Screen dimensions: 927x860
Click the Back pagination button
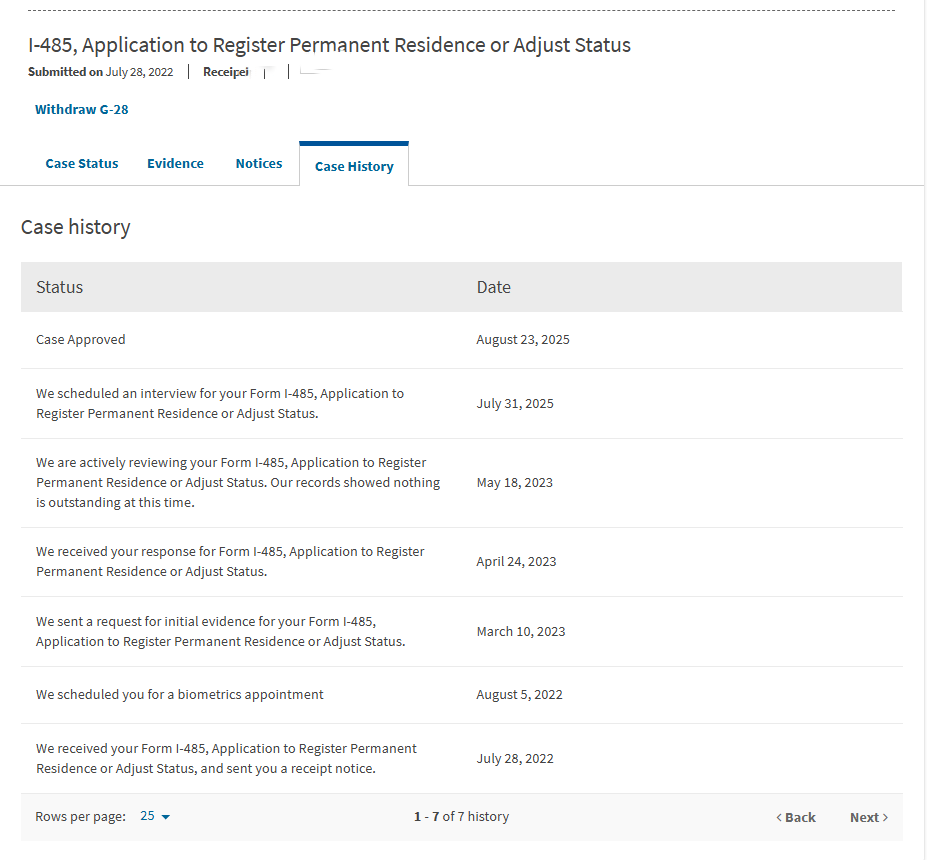[x=796, y=817]
